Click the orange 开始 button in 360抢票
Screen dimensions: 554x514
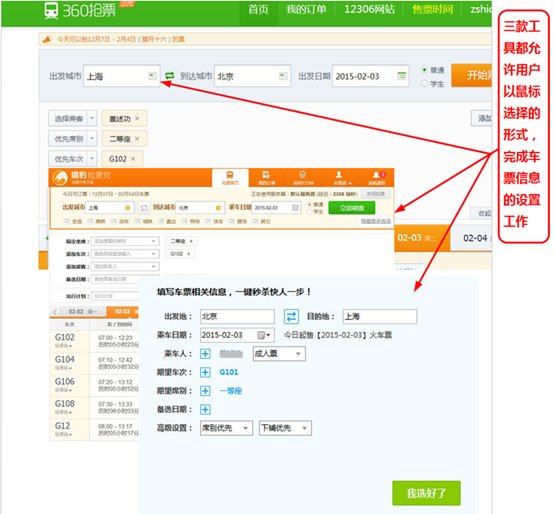tap(471, 75)
